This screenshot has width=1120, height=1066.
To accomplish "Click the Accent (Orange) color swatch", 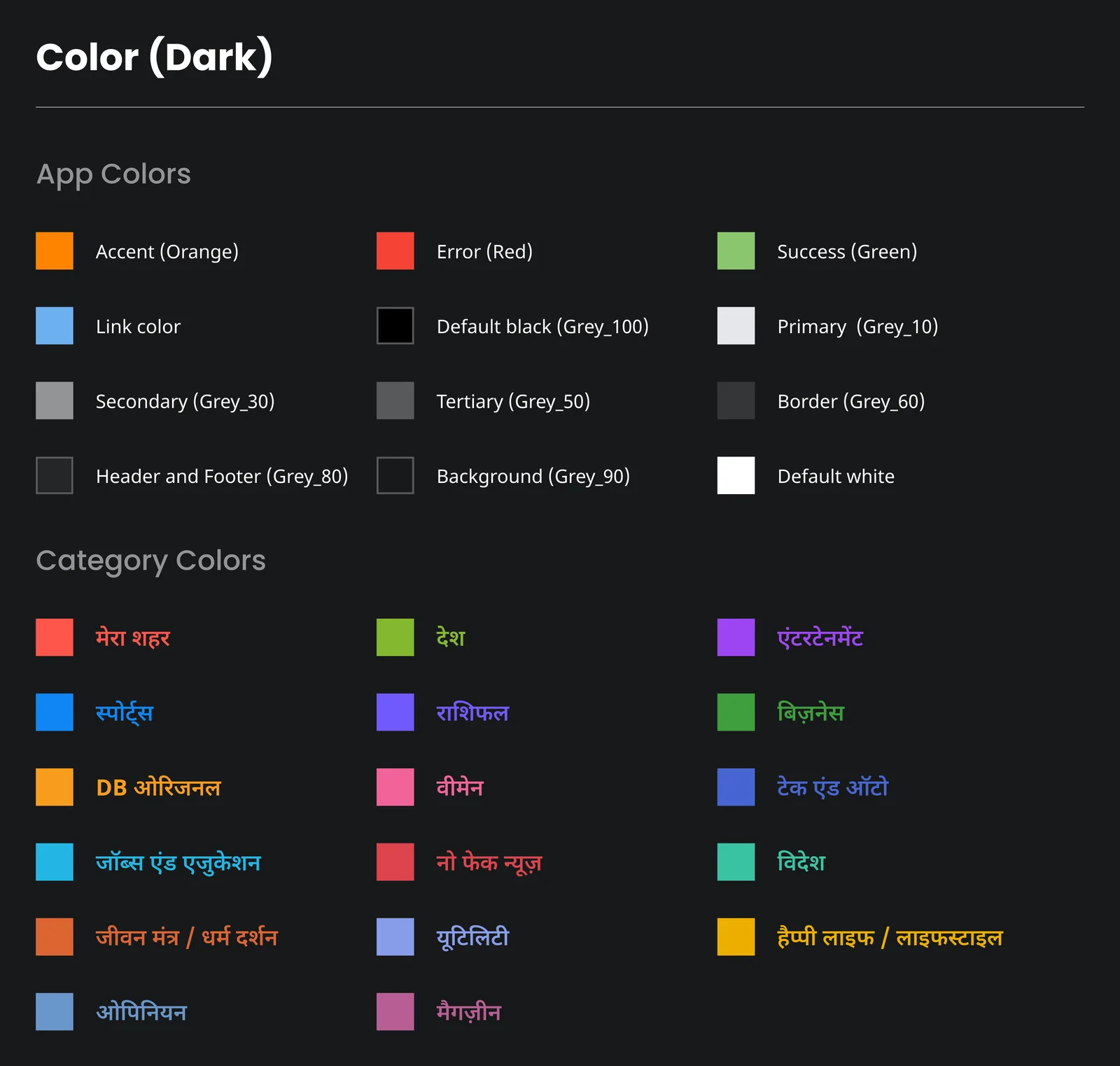I will 55,251.
